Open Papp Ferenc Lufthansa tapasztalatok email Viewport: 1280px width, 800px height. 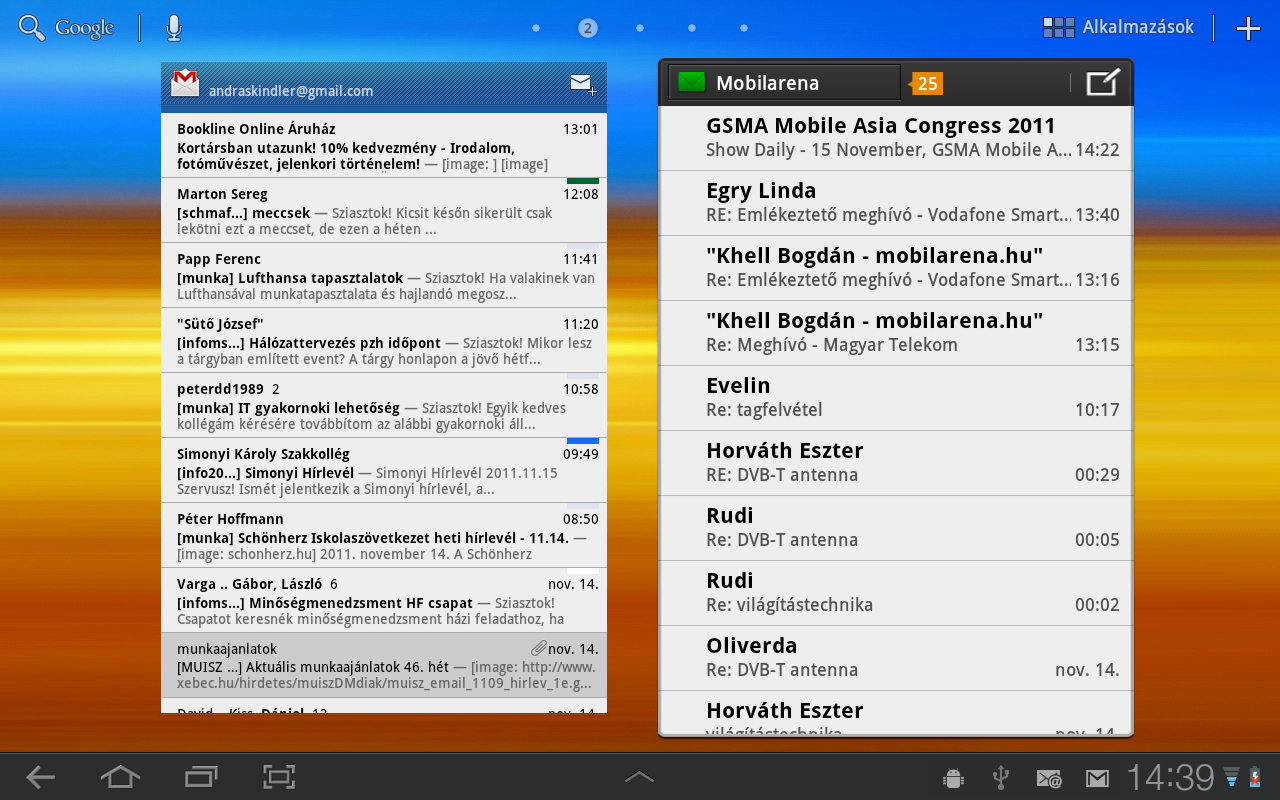(384, 275)
